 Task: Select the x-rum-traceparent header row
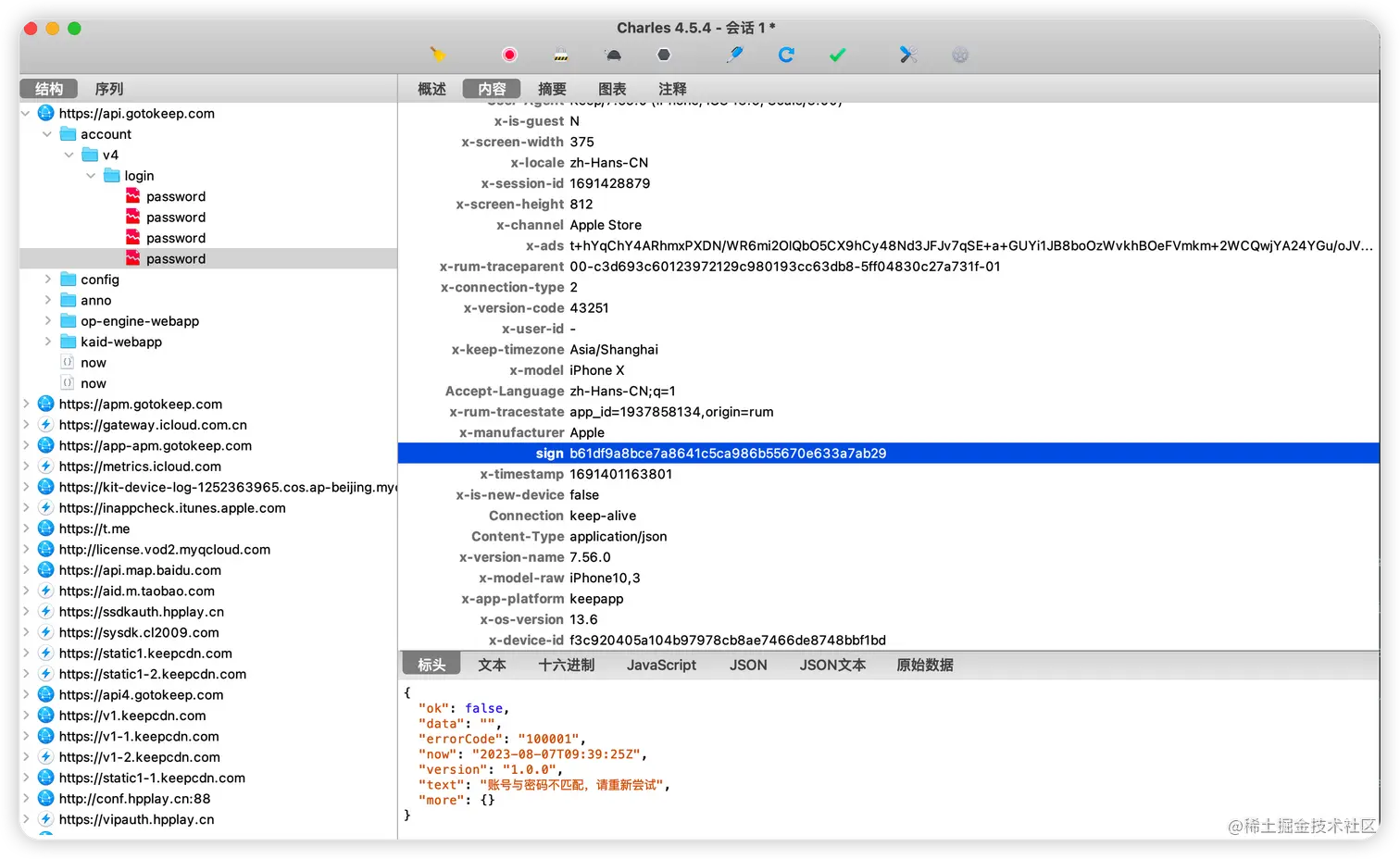[889, 267]
